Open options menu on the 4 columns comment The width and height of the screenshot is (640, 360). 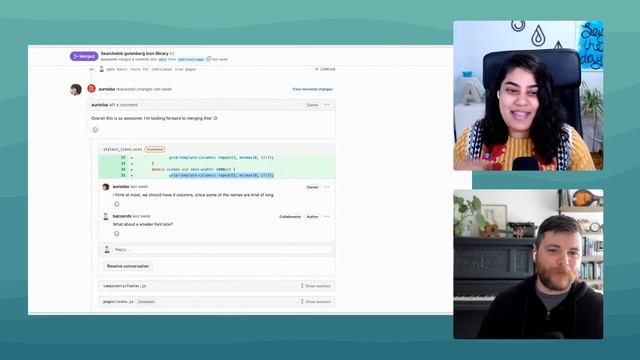327,187
